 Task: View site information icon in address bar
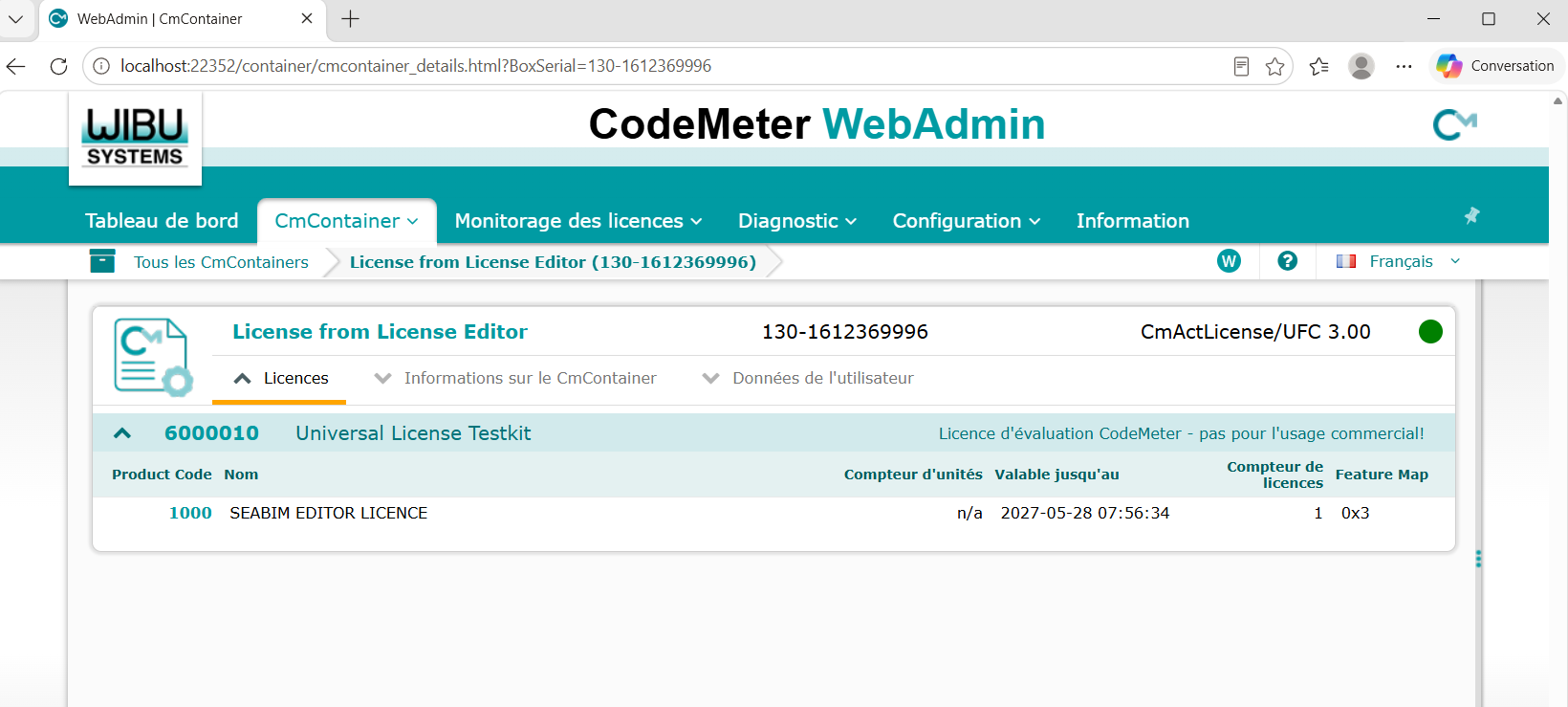[x=101, y=66]
